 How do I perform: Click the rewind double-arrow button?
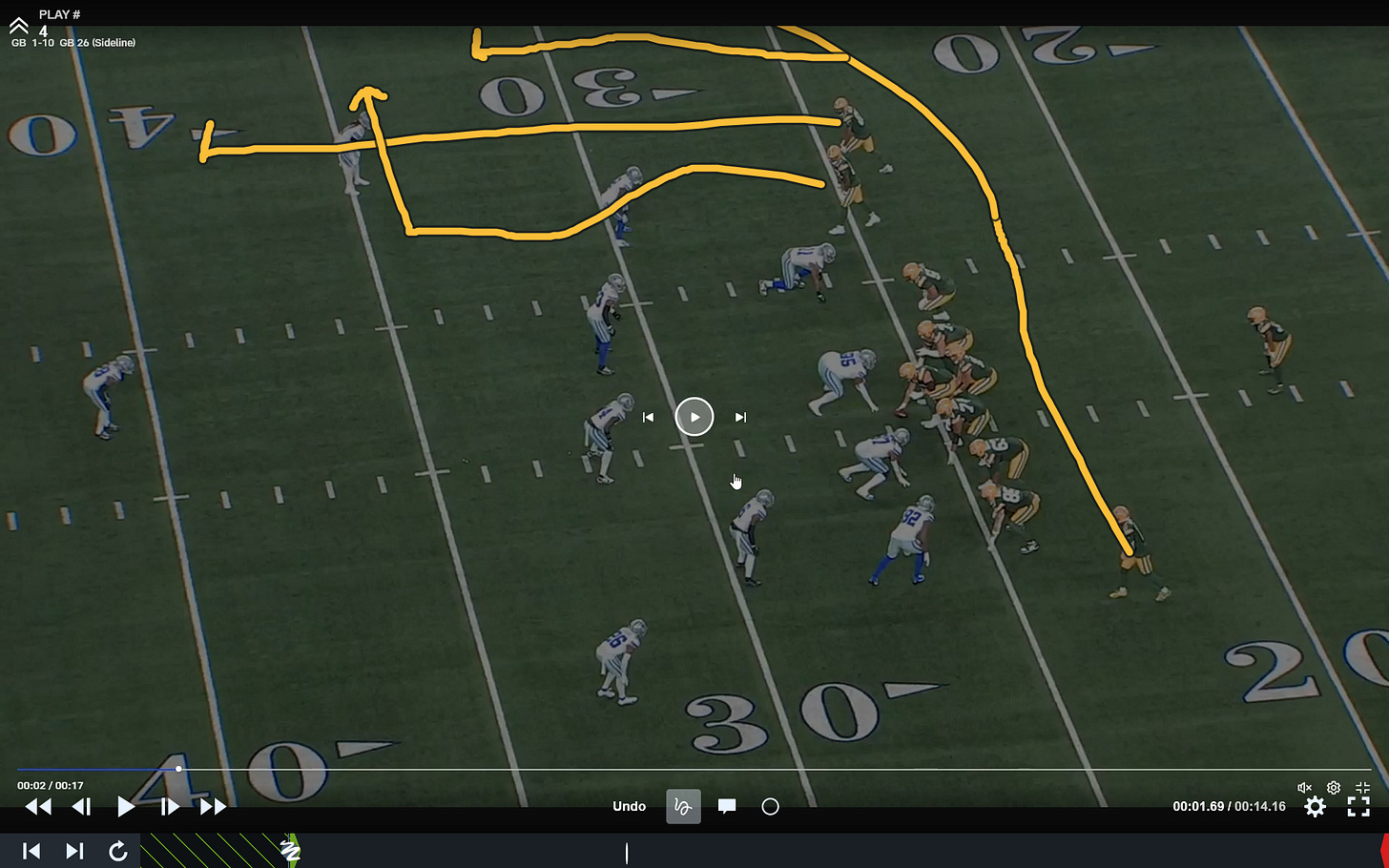[38, 807]
